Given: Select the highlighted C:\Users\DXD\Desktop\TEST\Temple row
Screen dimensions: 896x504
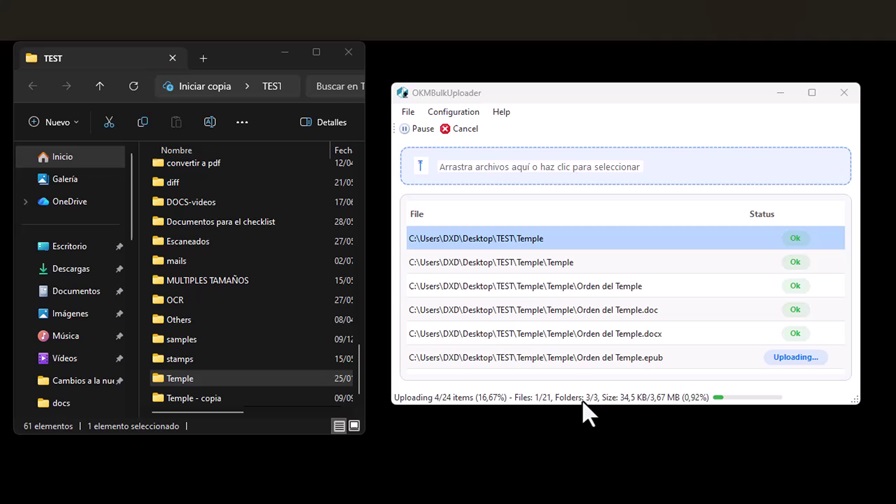Looking at the screenshot, I should pyautogui.click(x=626, y=238).
